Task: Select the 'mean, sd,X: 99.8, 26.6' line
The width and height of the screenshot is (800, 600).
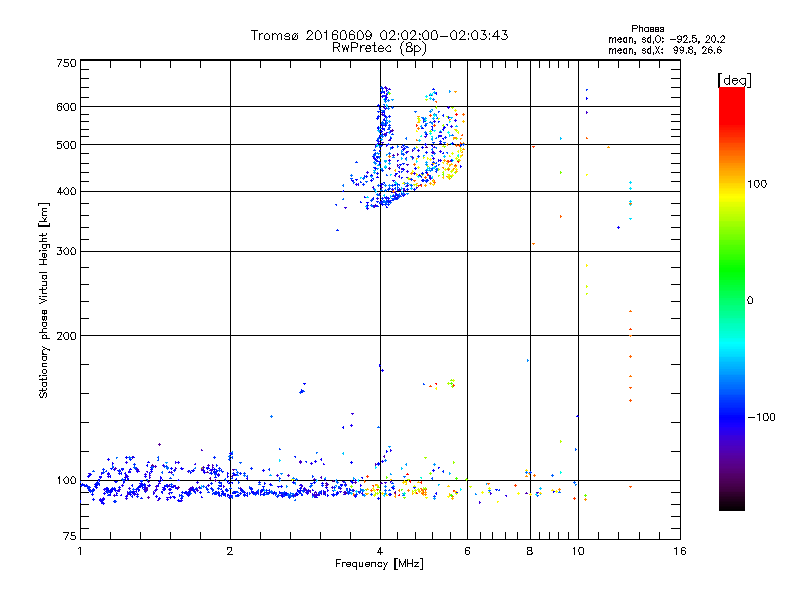Action: [665, 50]
